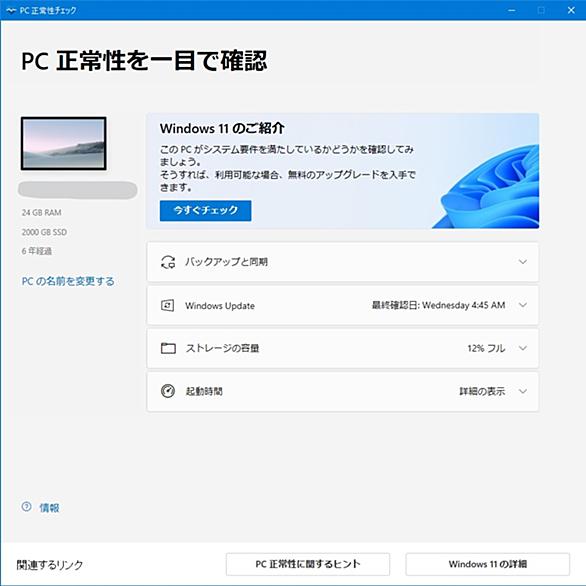Expand the 起動時間 chevron
Viewport: 586px width, 586px height.
coord(523,391)
